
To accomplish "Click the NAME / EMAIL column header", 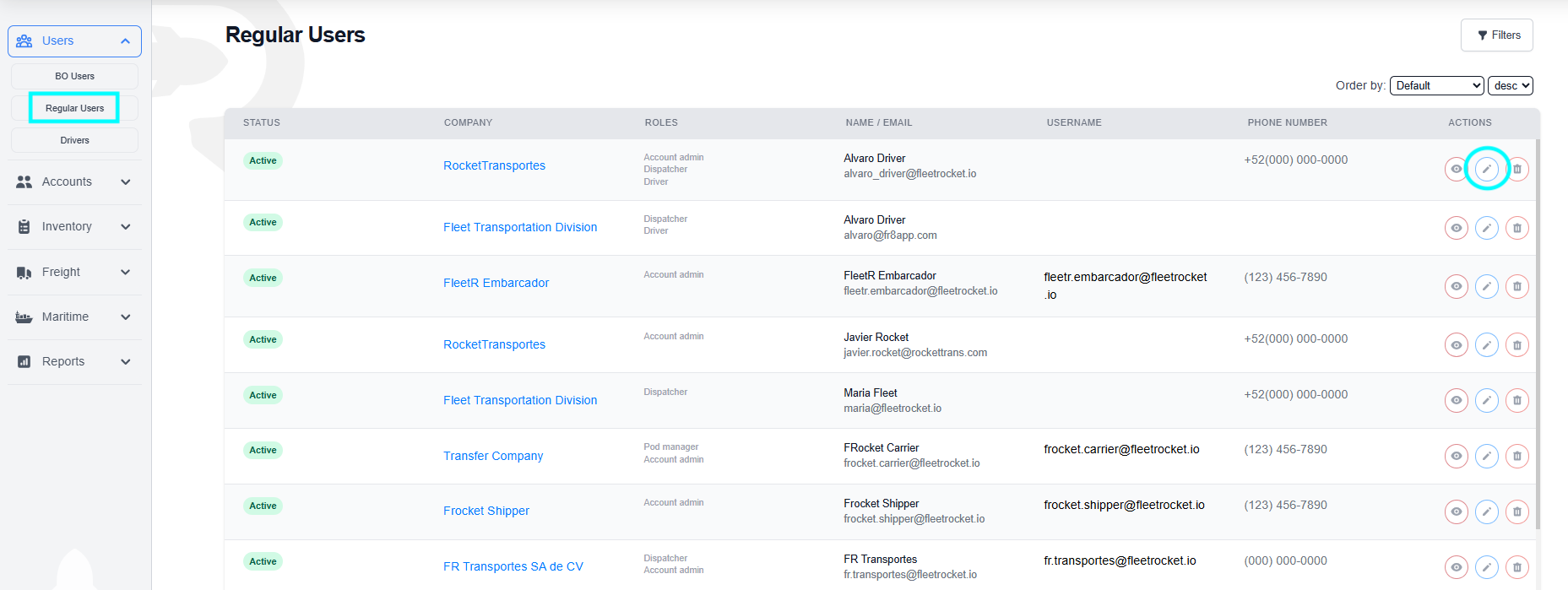I will click(x=879, y=122).
